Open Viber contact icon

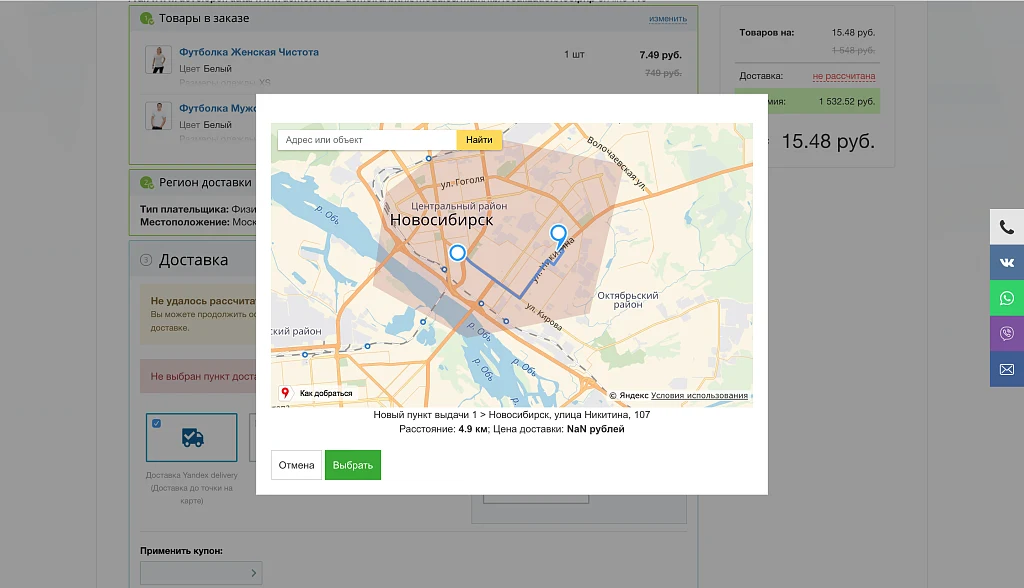pos(1006,334)
